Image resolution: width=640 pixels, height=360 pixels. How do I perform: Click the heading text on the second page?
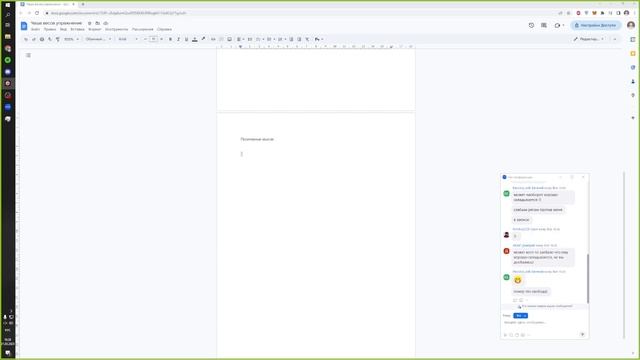click(x=257, y=139)
